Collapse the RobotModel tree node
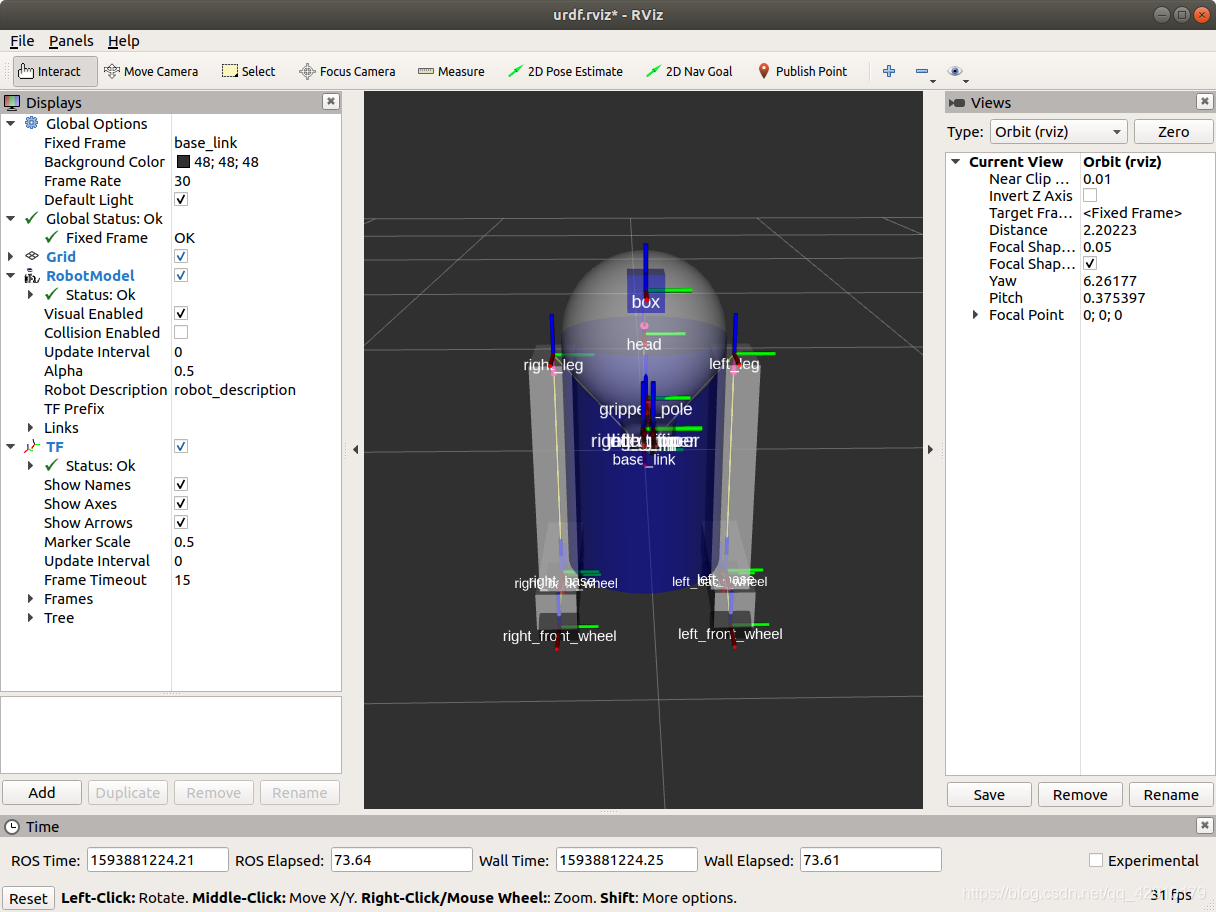 coord(11,275)
